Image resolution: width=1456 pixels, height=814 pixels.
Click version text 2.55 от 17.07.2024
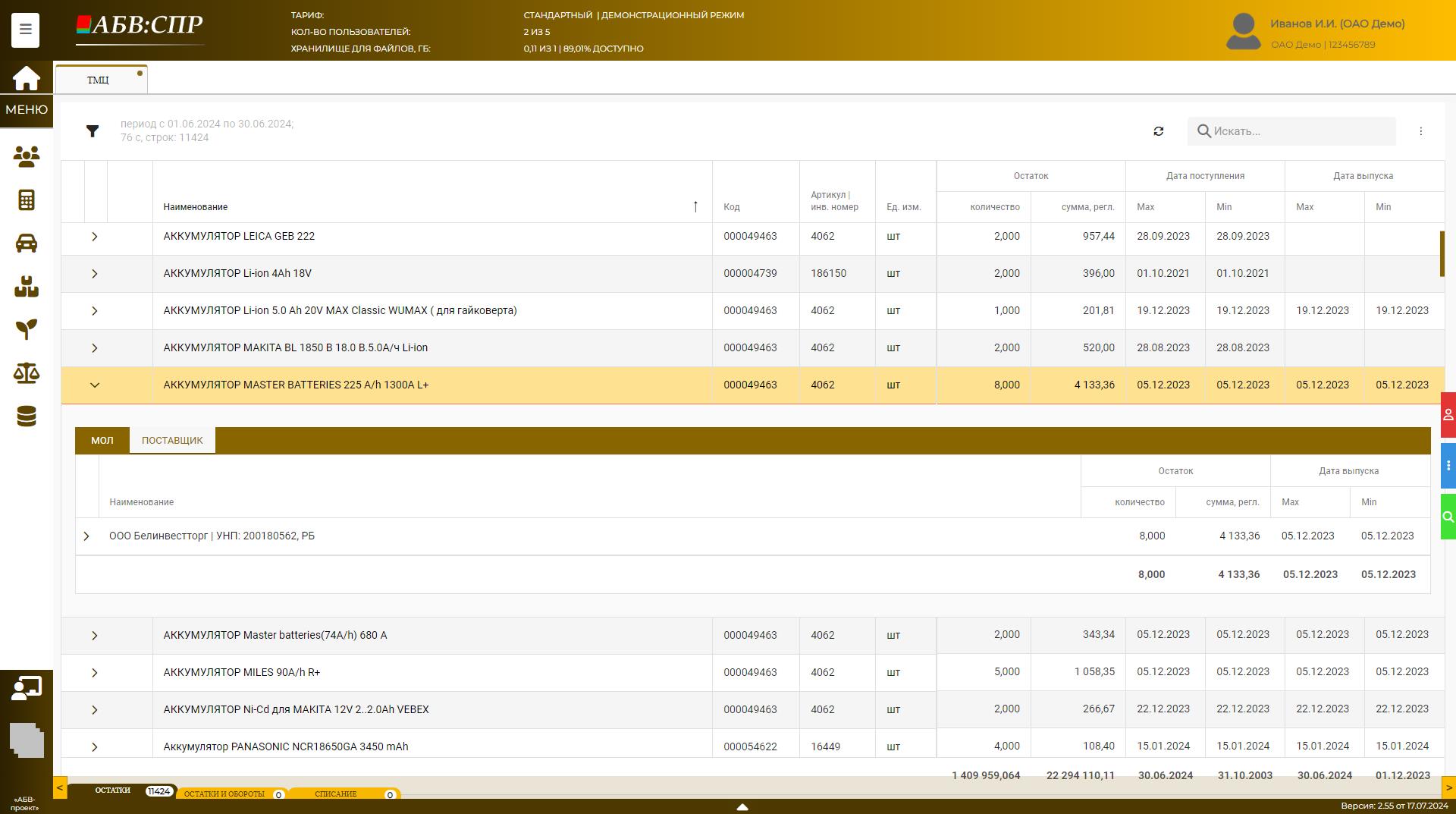(x=1394, y=806)
